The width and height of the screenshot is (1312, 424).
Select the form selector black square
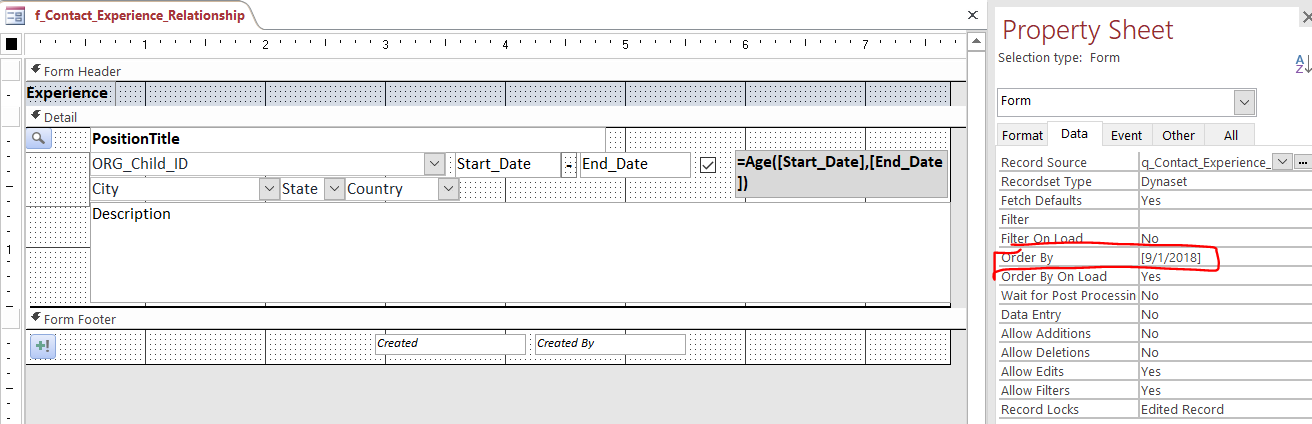(x=11, y=44)
